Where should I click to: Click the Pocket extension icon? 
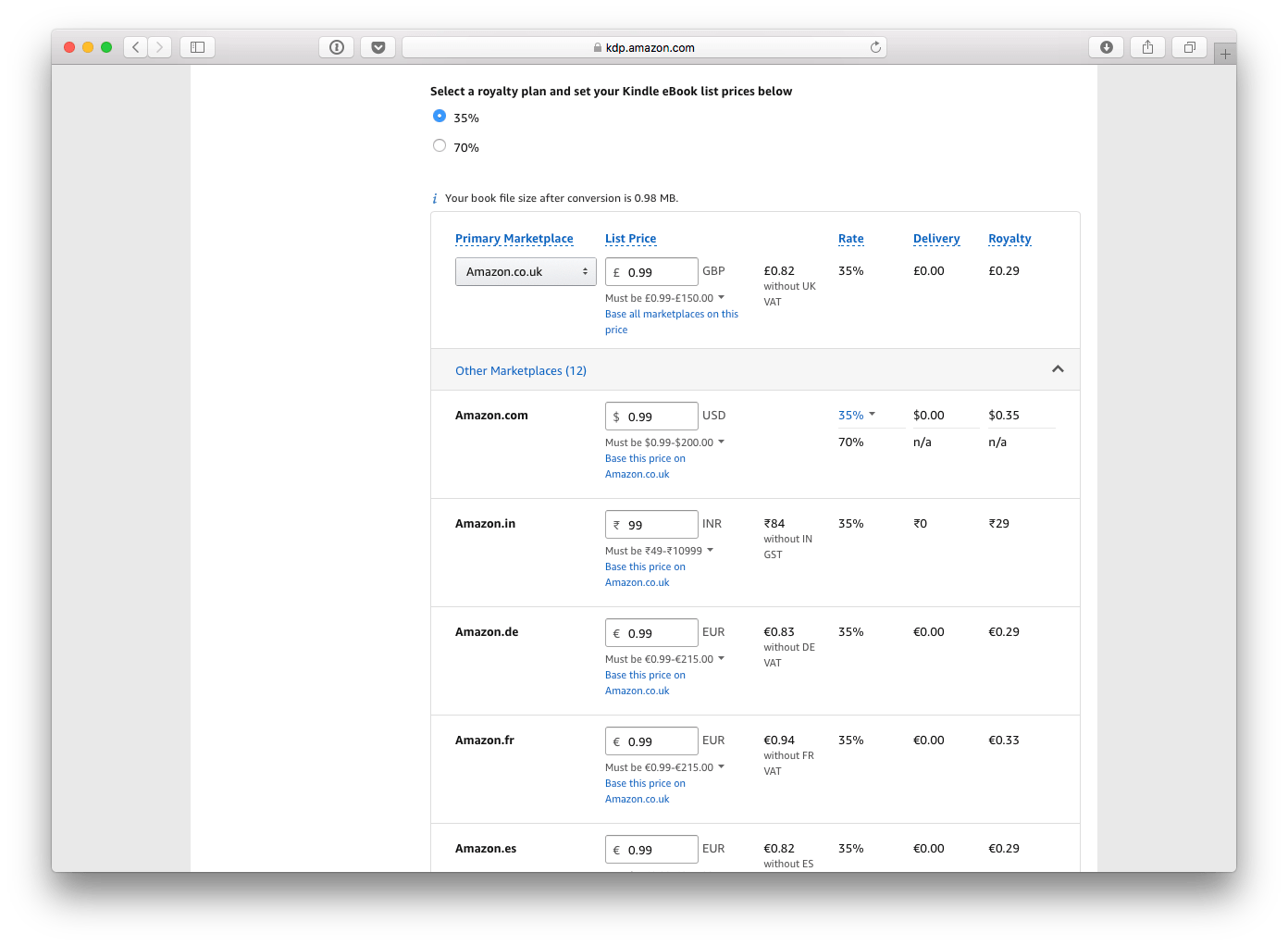[378, 47]
